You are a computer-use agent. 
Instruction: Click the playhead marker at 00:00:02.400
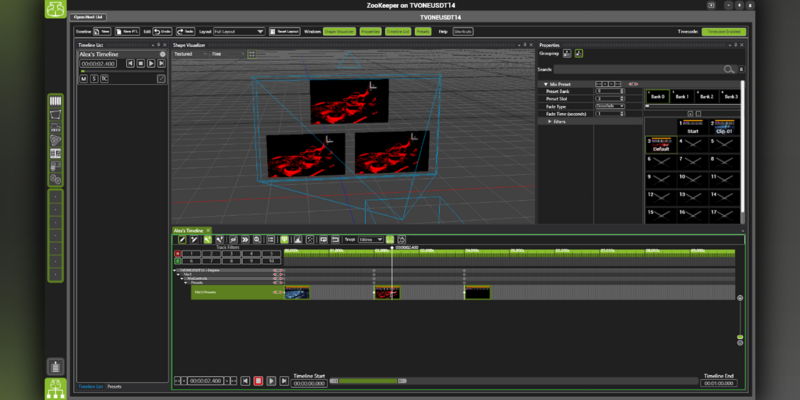pyautogui.click(x=392, y=247)
